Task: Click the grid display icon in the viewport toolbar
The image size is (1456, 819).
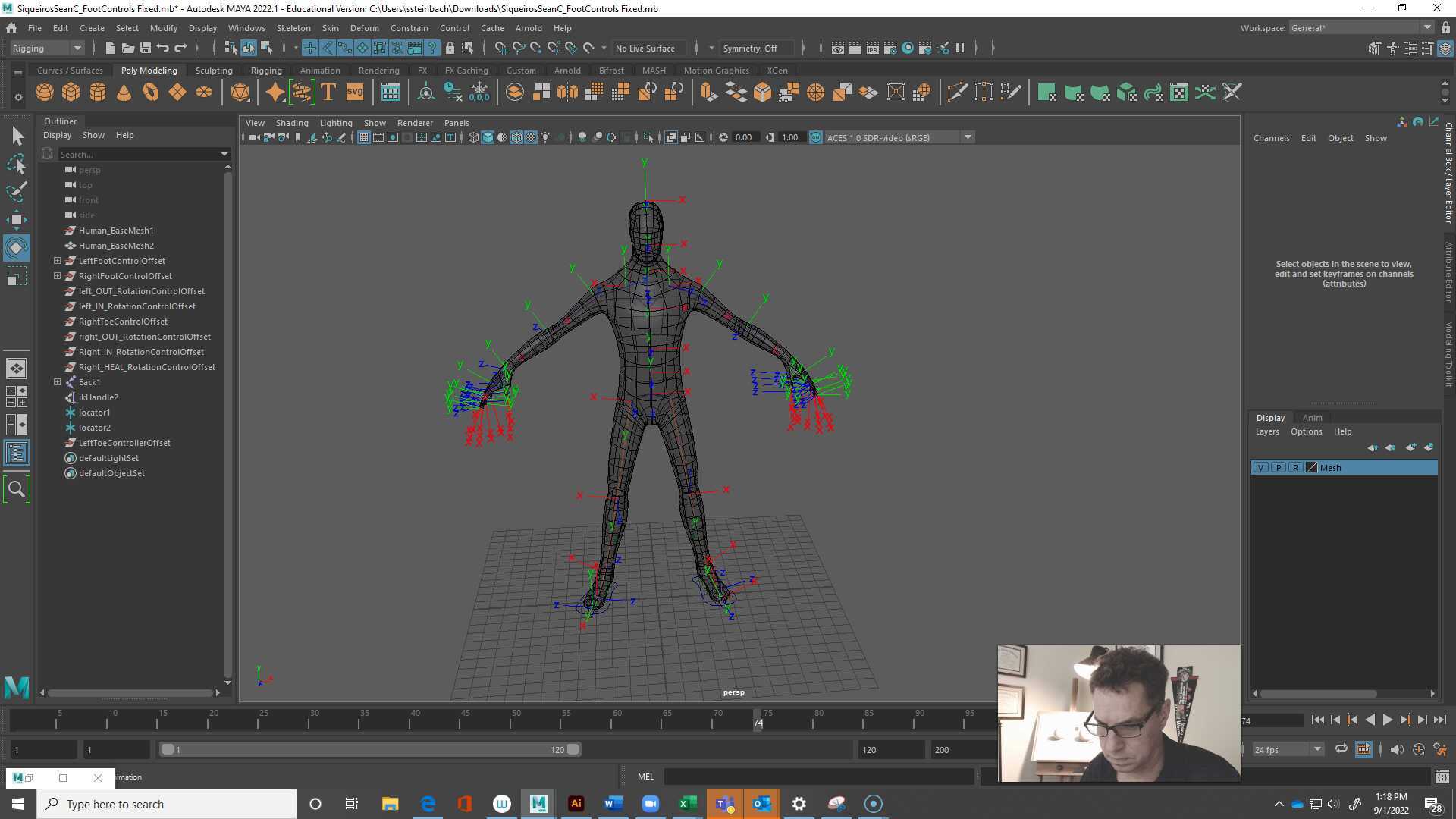Action: pos(364,137)
